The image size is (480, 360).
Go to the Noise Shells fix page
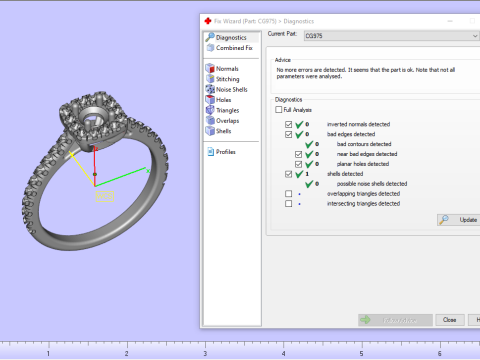click(x=232, y=89)
